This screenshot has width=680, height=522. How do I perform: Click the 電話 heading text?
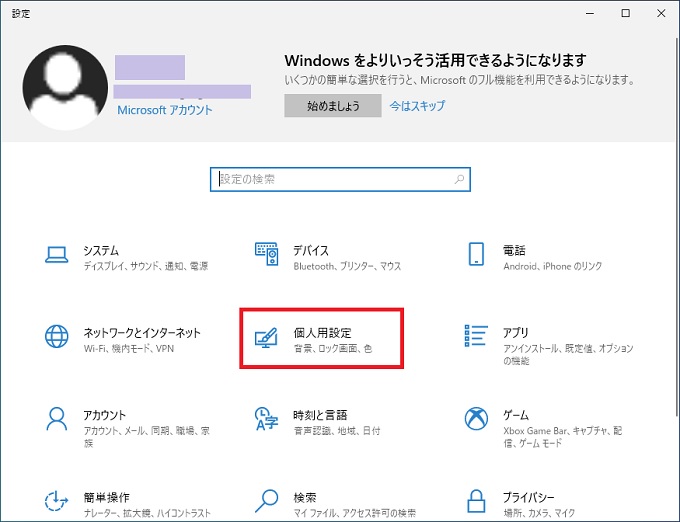(514, 251)
